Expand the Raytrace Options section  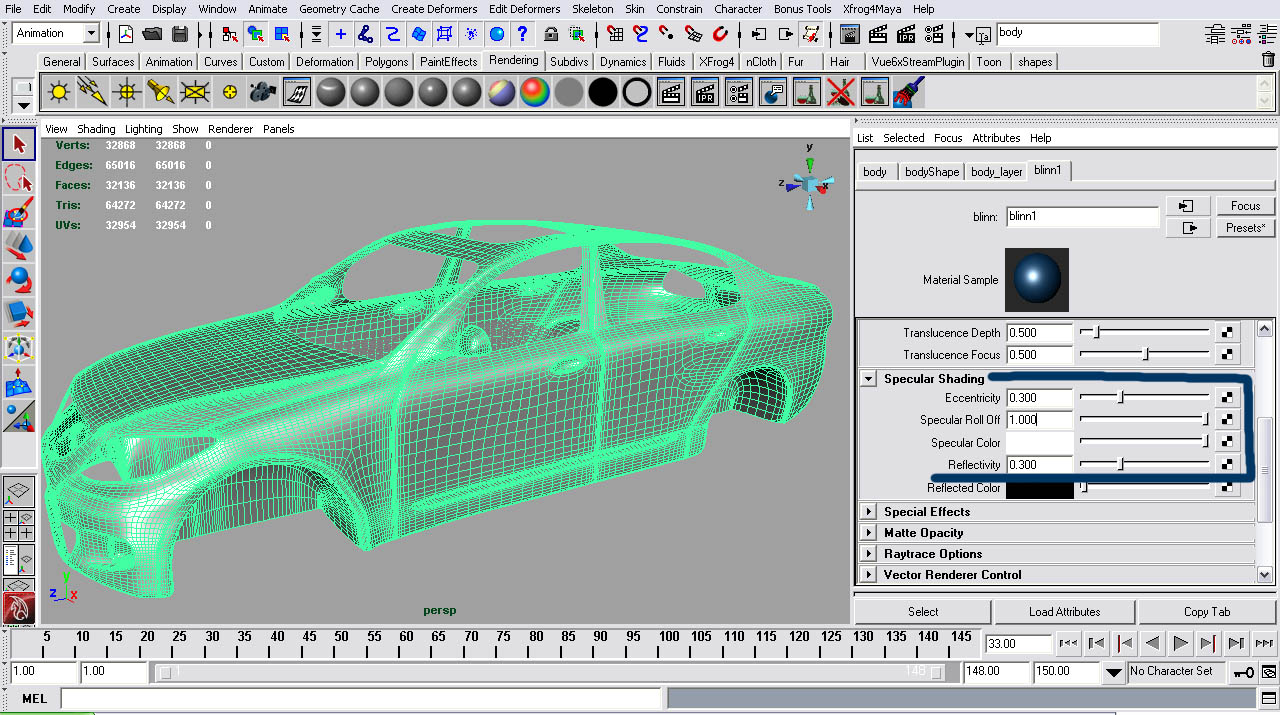click(869, 554)
